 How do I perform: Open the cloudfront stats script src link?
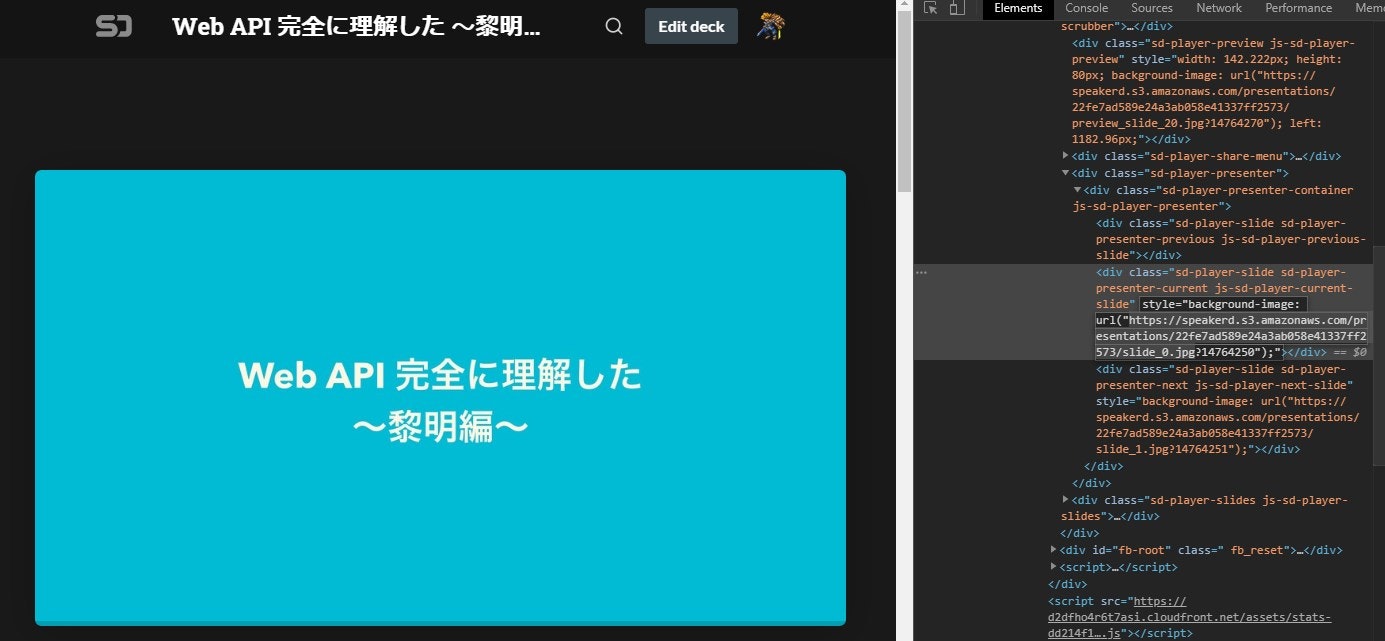1190,617
